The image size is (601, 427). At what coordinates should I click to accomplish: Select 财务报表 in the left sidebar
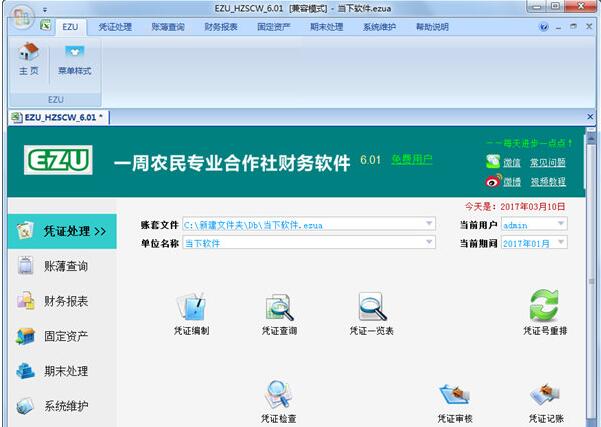pyautogui.click(x=62, y=301)
